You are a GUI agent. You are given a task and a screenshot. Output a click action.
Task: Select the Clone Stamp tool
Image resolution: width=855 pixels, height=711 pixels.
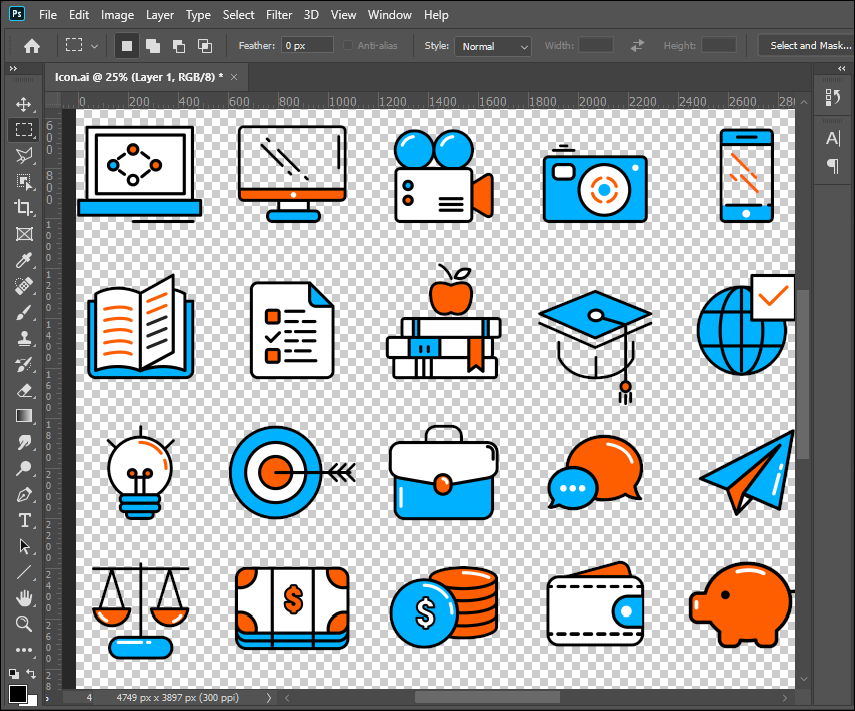tap(24, 339)
